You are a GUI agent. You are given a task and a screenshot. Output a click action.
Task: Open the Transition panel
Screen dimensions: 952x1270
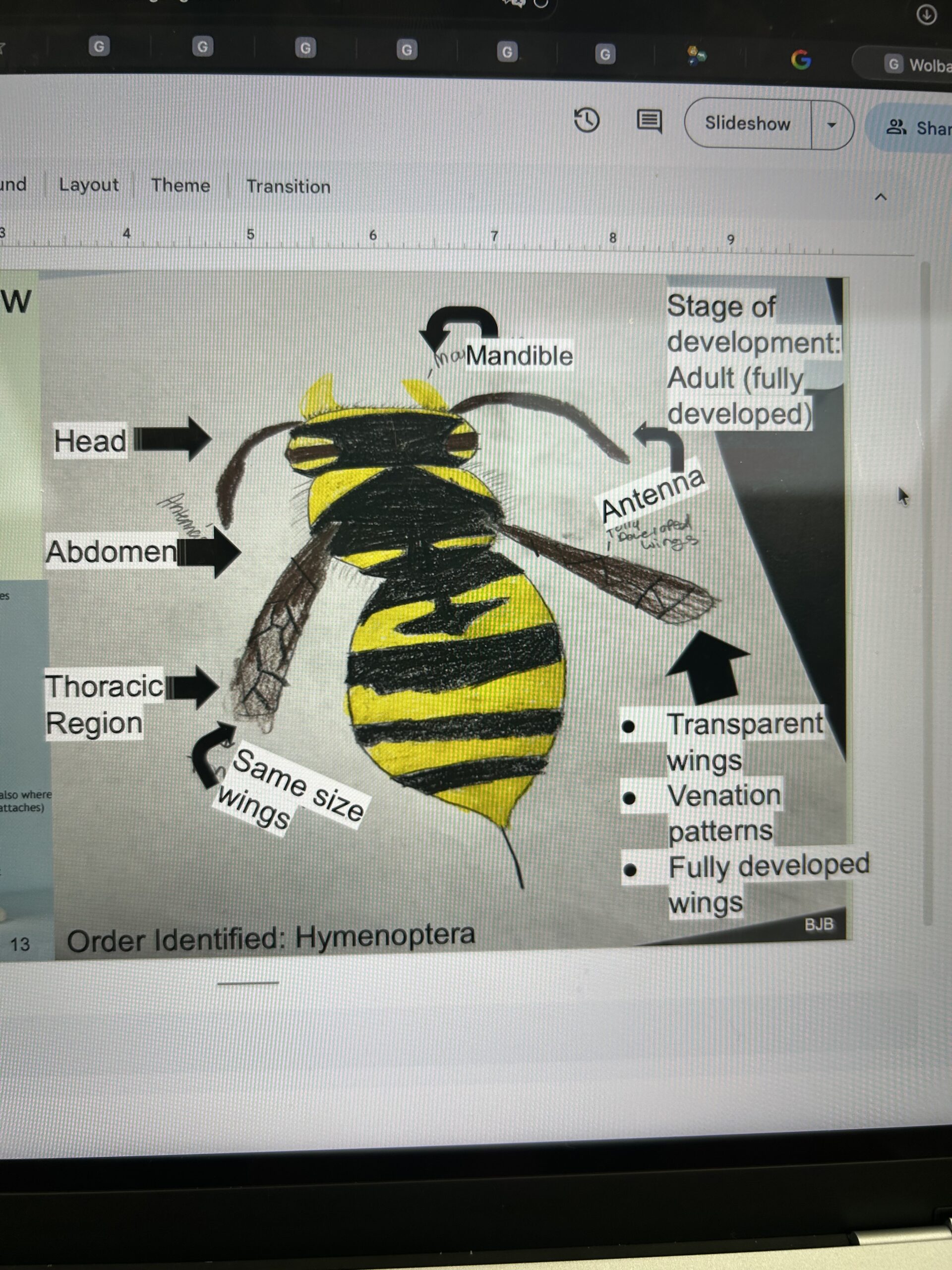coord(288,187)
